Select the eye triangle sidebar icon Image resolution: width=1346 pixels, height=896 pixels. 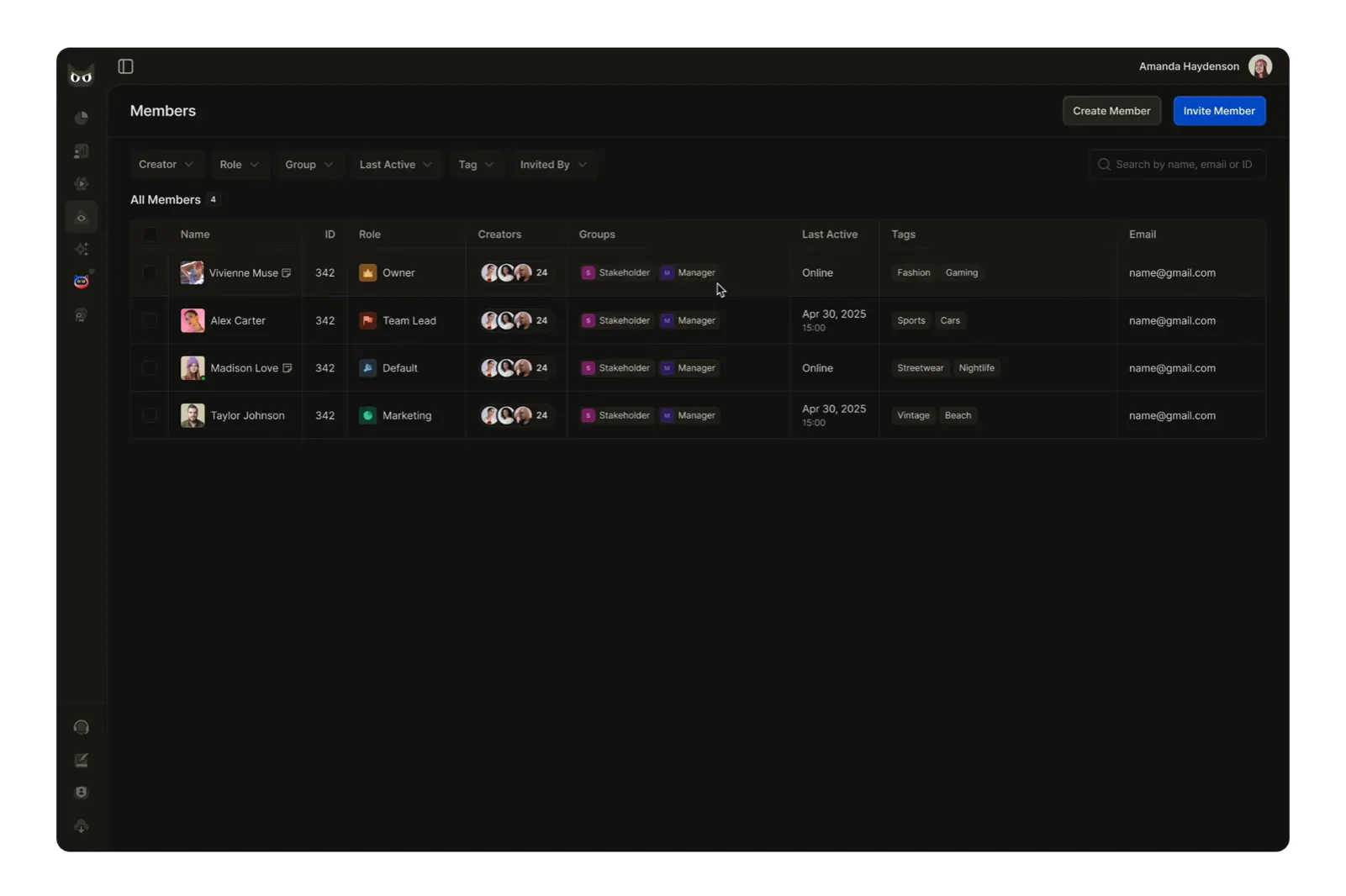(82, 218)
